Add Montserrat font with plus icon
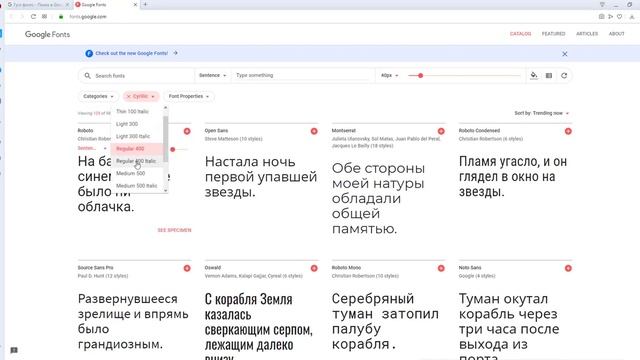 pyautogui.click(x=441, y=131)
